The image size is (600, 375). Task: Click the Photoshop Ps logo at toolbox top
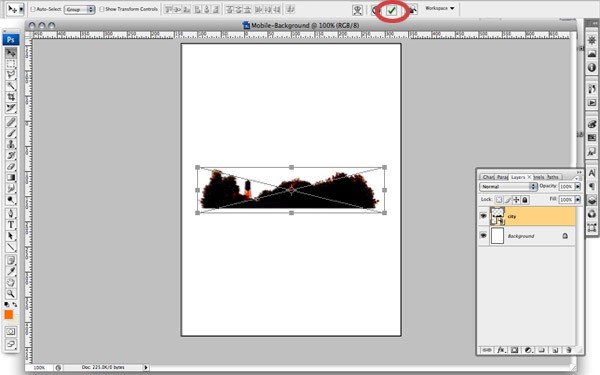pos(11,40)
